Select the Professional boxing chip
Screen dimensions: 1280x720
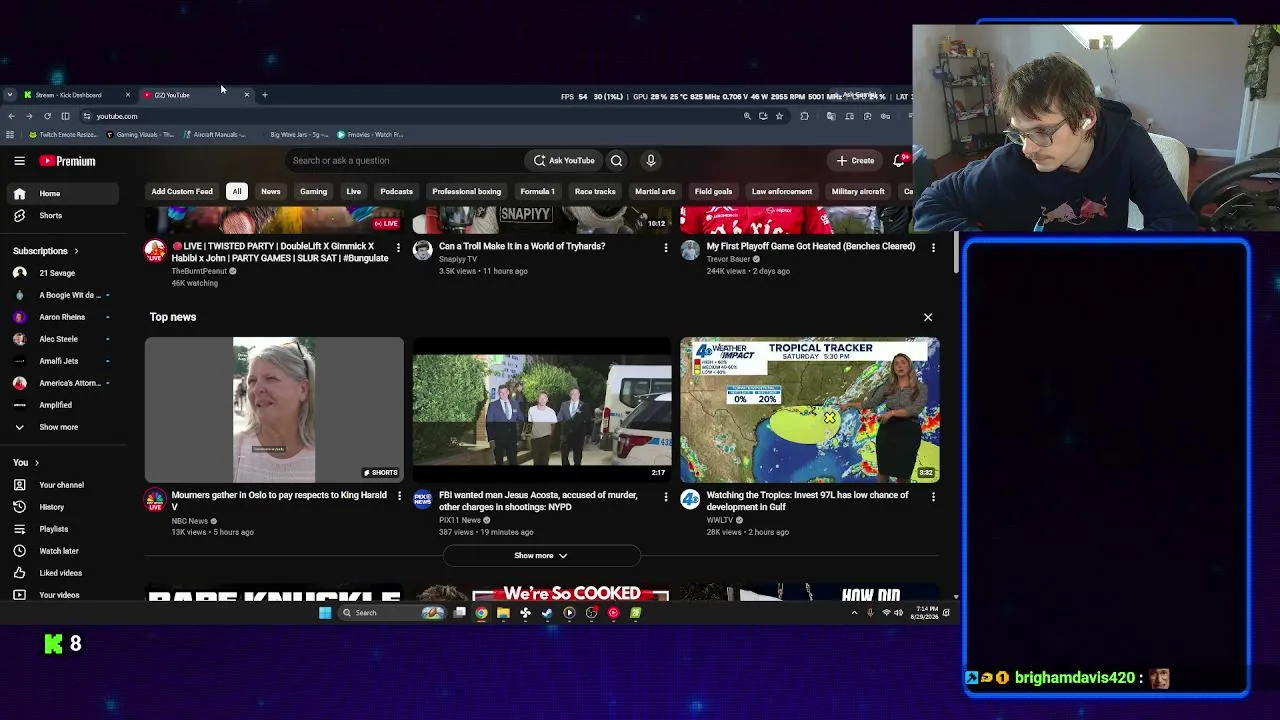(467, 191)
